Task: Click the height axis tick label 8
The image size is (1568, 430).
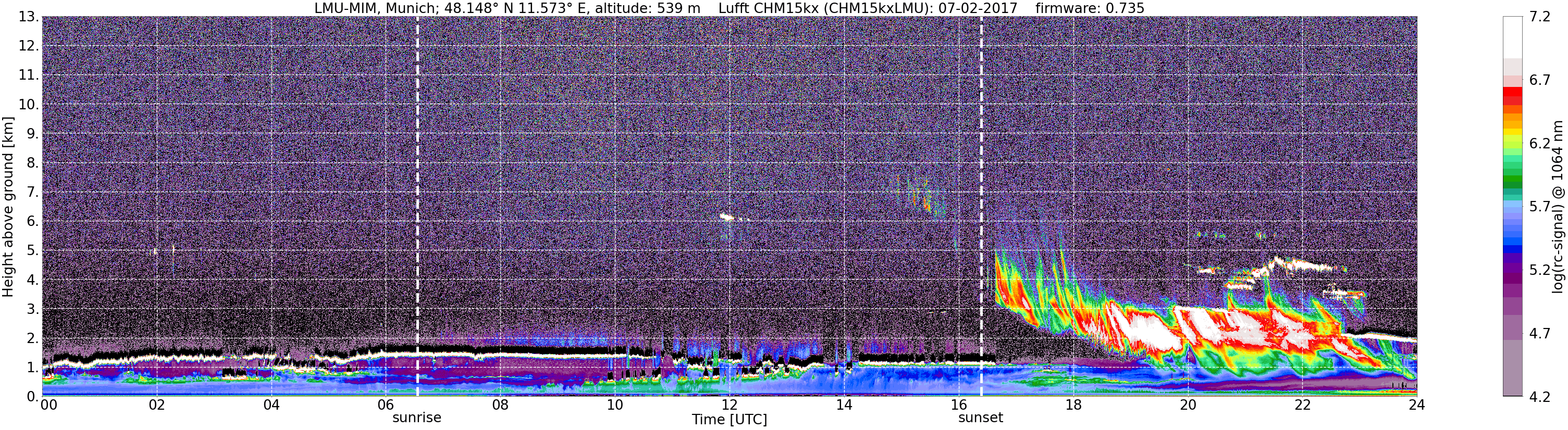Action: click(x=32, y=163)
